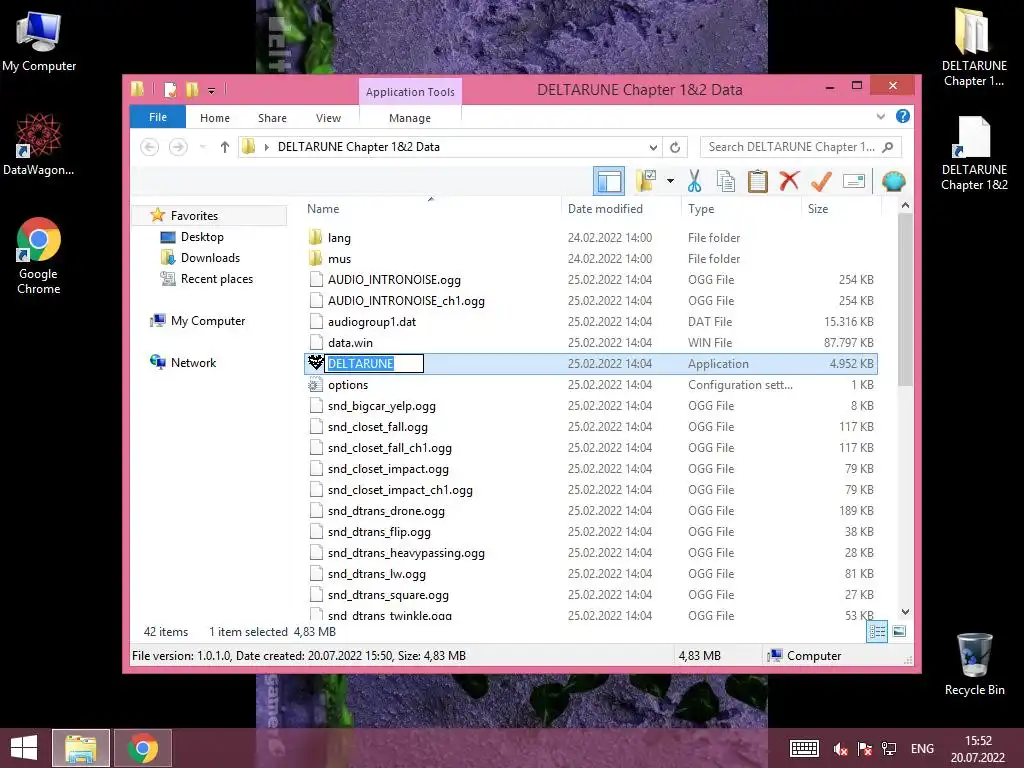Viewport: 1024px width, 768px height.
Task: Click the Copy documents icon
Action: [x=726, y=182]
